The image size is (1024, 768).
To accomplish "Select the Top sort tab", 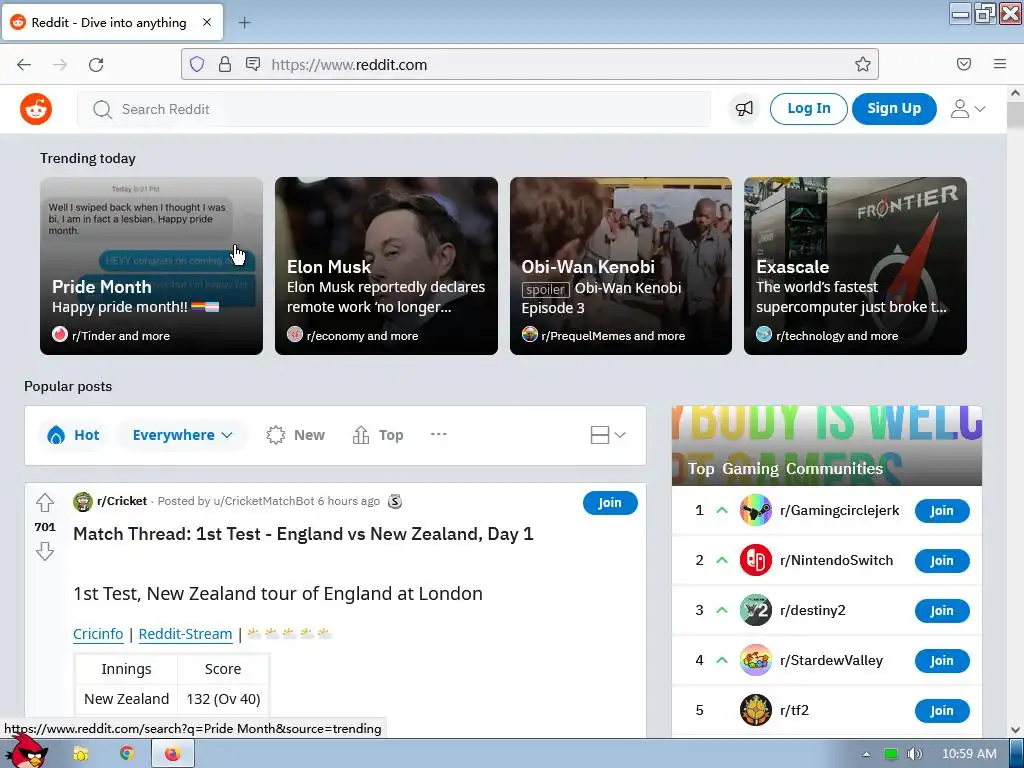I will [x=378, y=435].
